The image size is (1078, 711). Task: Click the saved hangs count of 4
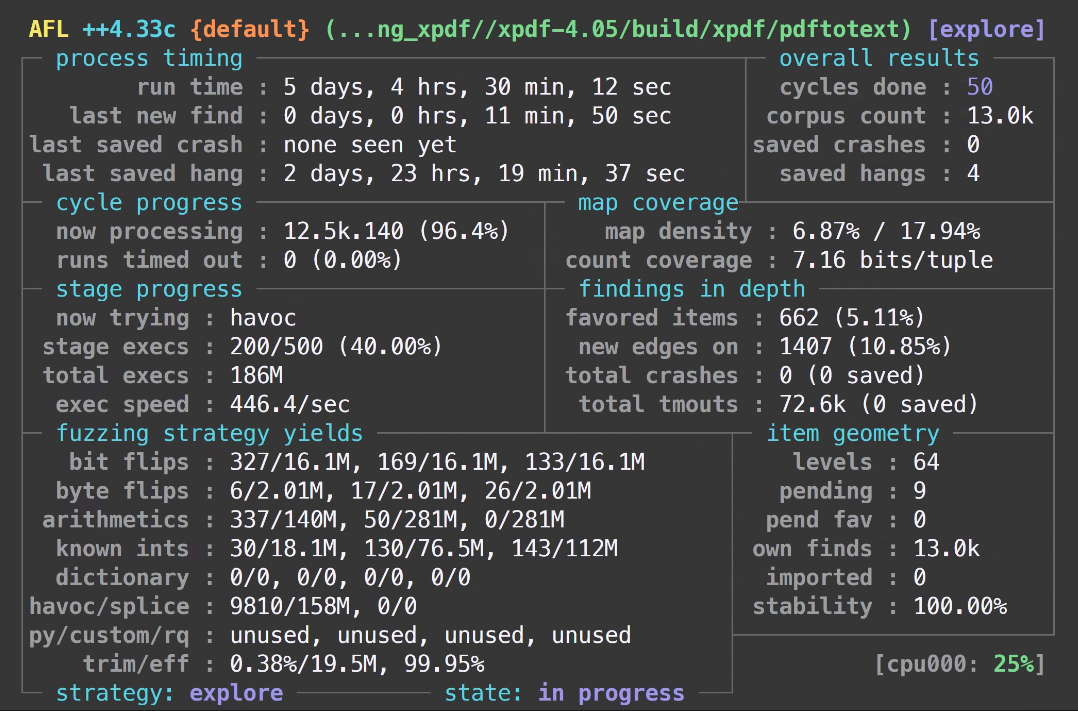click(975, 173)
